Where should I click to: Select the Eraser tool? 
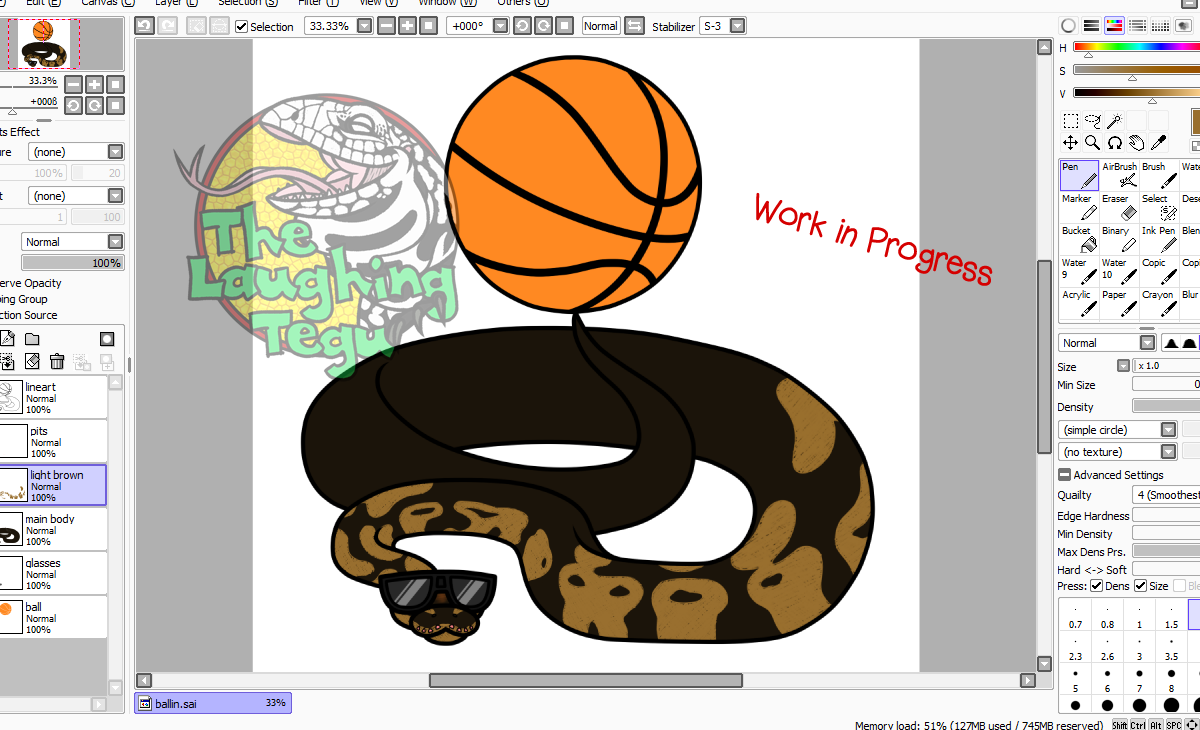(x=1120, y=207)
